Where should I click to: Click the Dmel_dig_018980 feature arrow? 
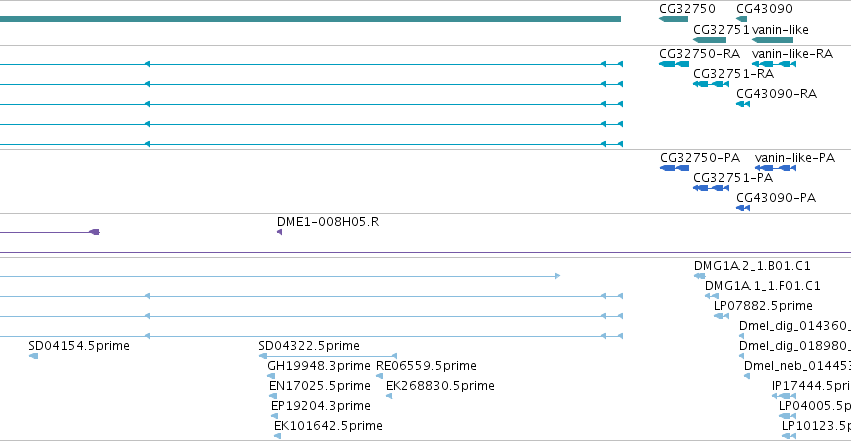click(x=741, y=356)
